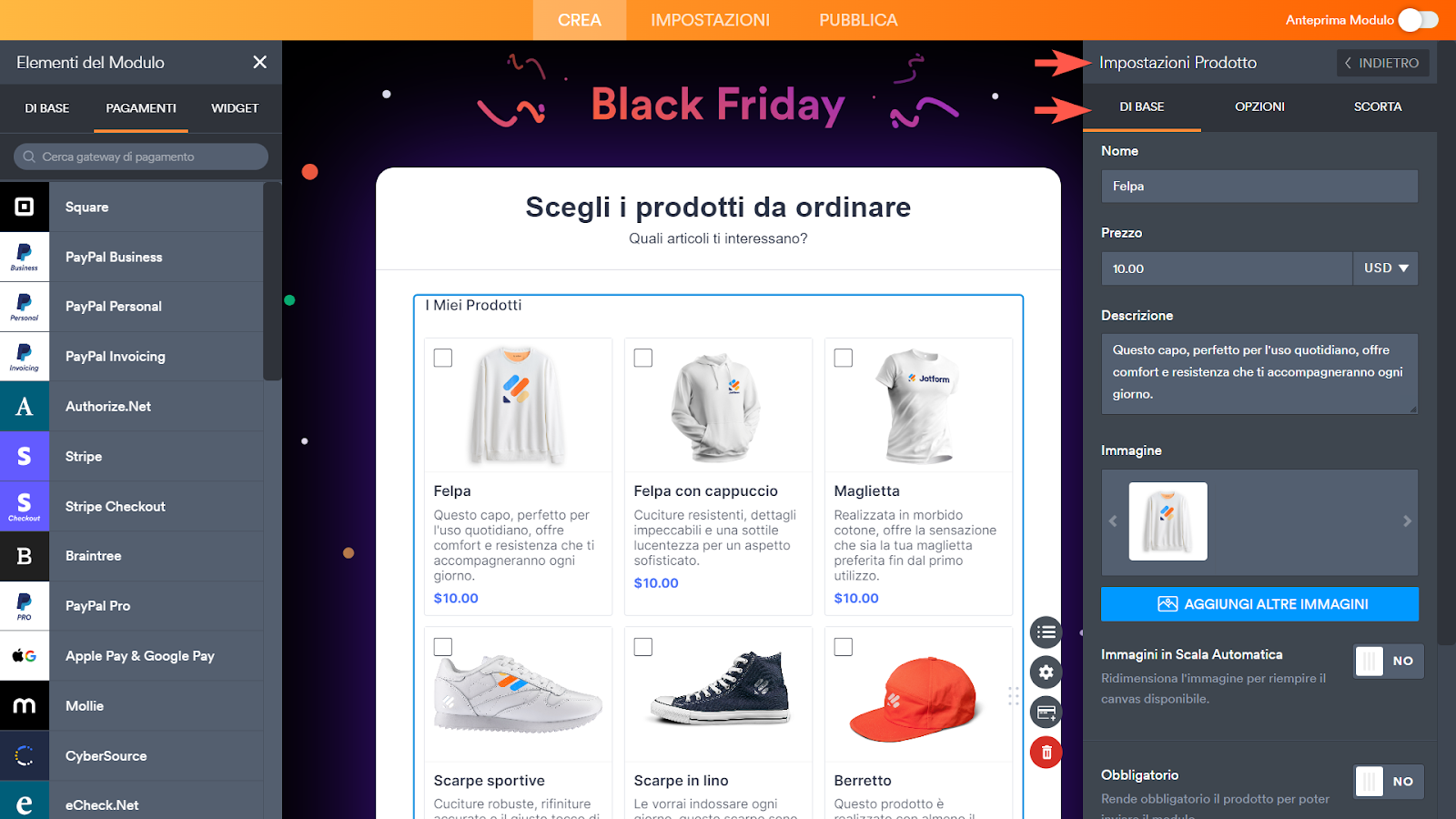This screenshot has height=819, width=1456.
Task: Open the WIDGET elements tab
Action: [235, 108]
